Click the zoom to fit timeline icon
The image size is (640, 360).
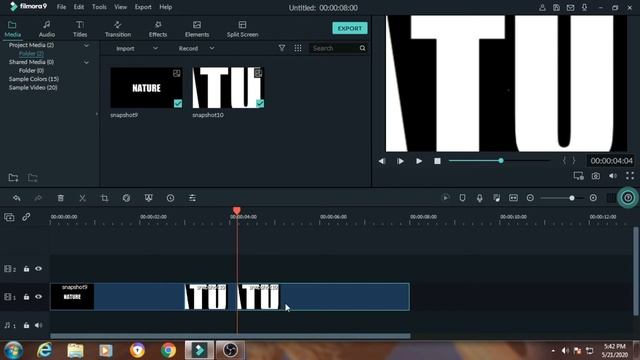pos(513,198)
